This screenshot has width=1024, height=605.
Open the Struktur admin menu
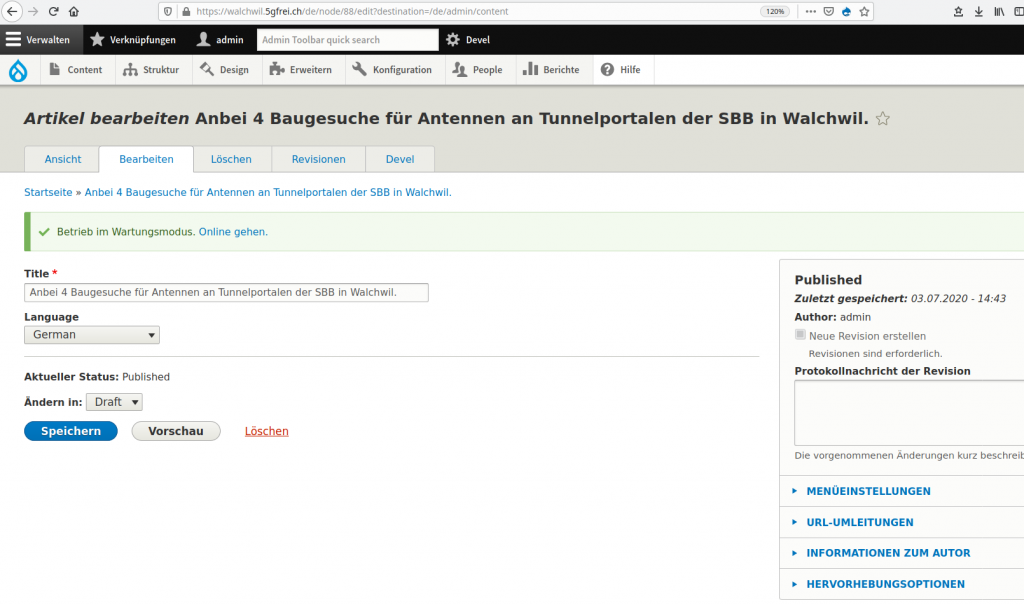coord(151,70)
